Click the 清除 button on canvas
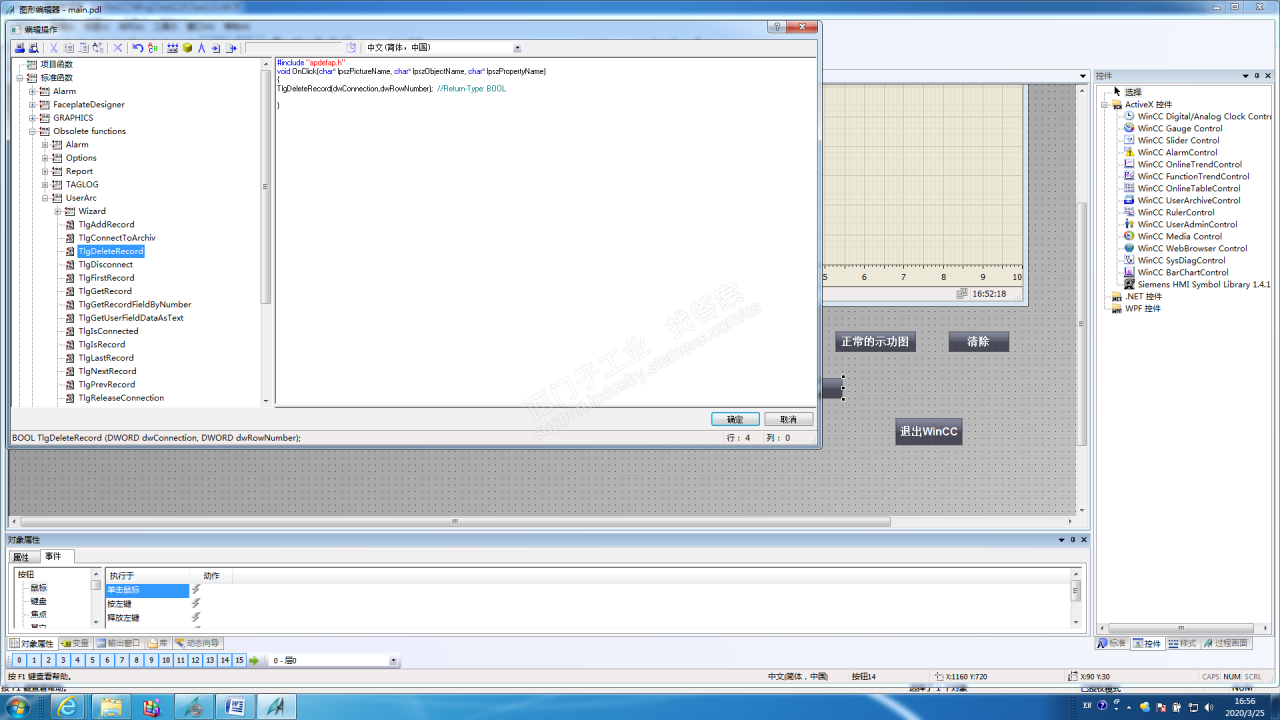Image resolution: width=1280 pixels, height=720 pixels. [x=978, y=341]
